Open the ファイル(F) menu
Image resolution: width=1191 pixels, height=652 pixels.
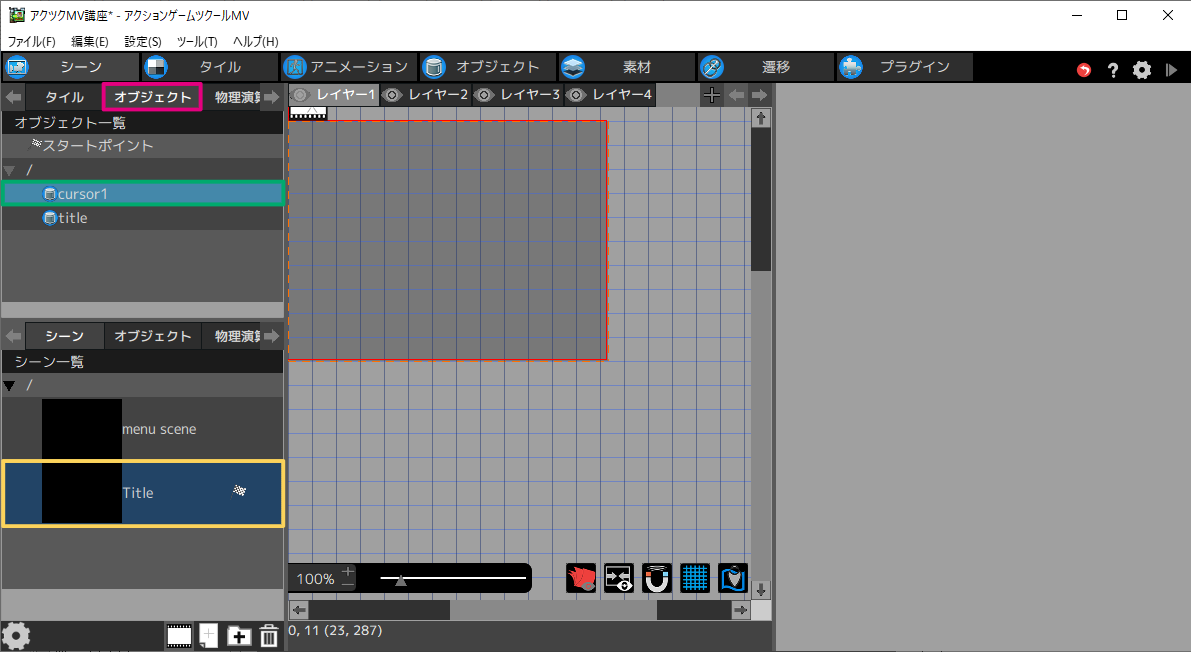pyautogui.click(x=32, y=42)
